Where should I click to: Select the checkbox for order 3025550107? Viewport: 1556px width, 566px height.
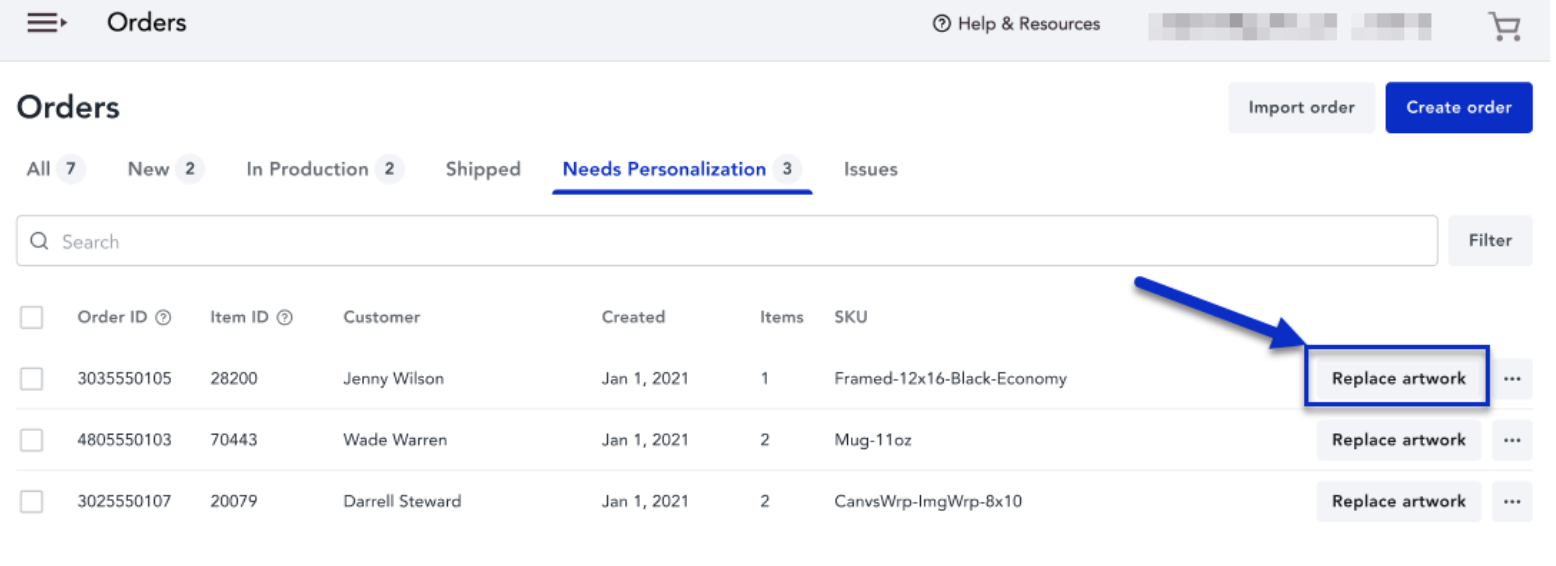click(x=32, y=501)
